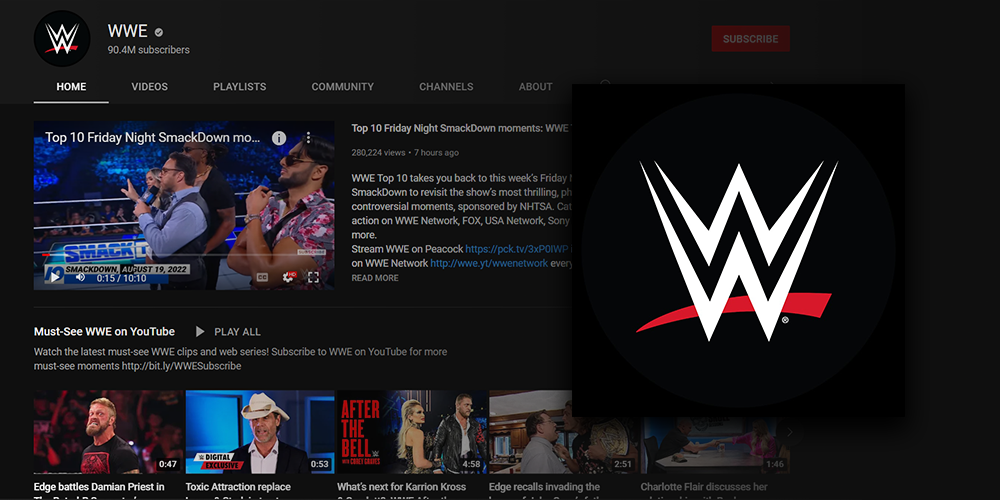Open the three-dot menu on featured video
The image size is (1000, 500).
click(x=308, y=138)
